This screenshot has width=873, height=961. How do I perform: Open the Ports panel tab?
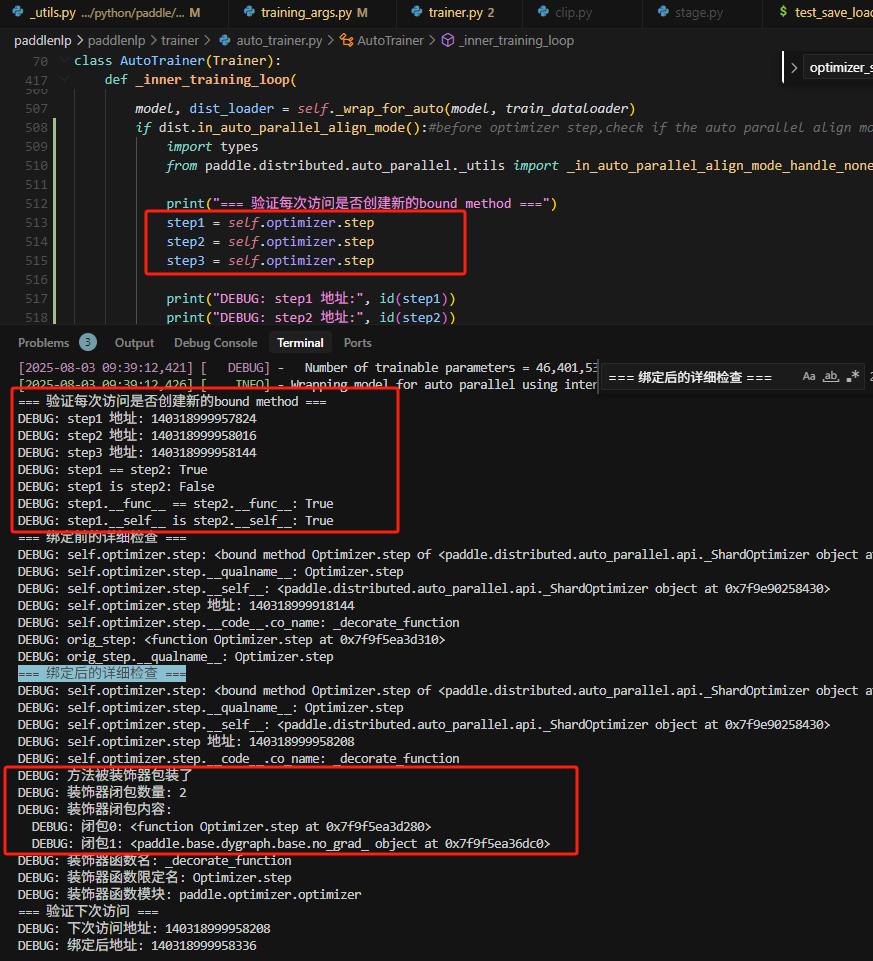pyautogui.click(x=357, y=342)
